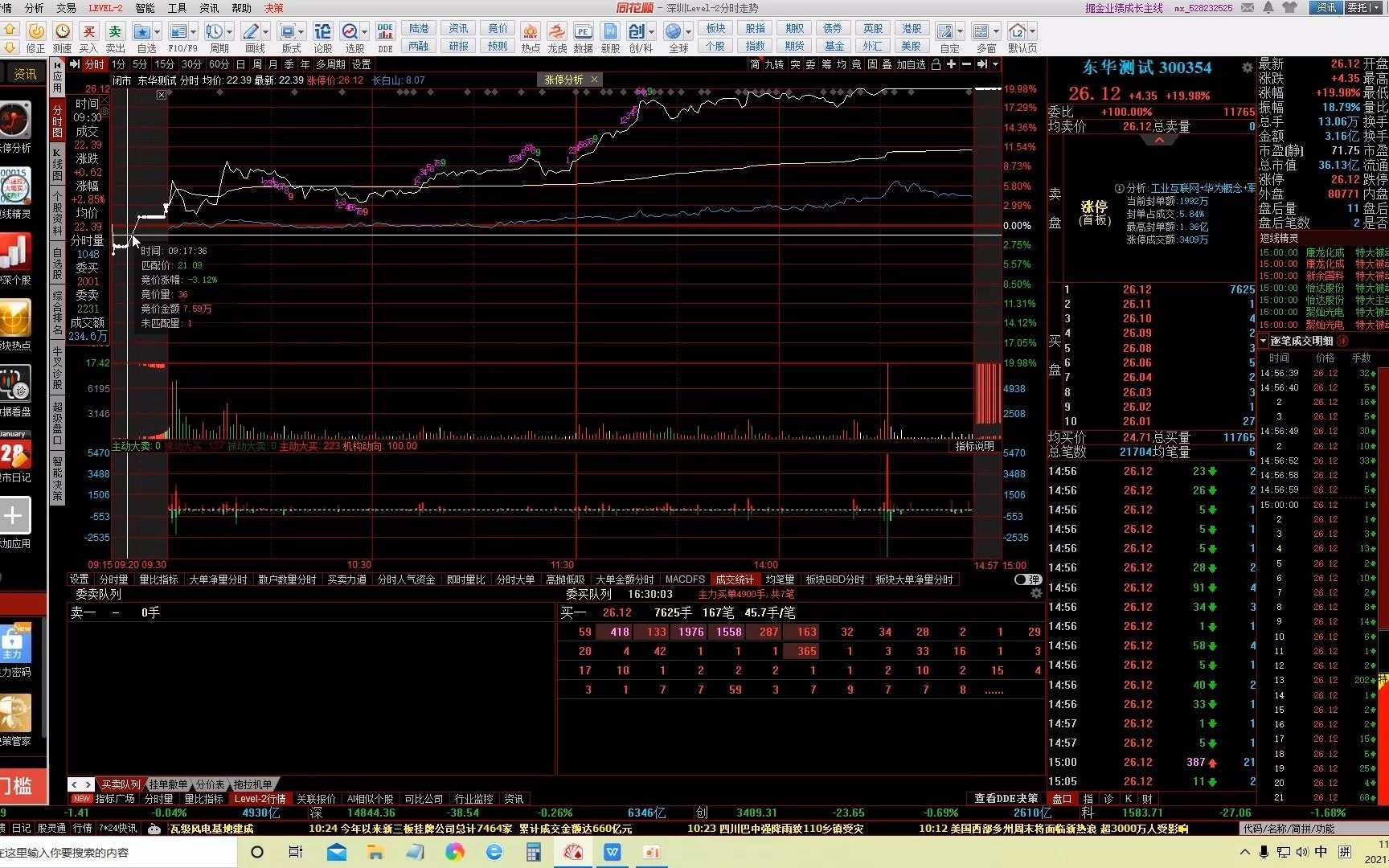Expand the 自选 dropdown arrow
This screenshot has height=868, width=1389.
click(x=157, y=32)
